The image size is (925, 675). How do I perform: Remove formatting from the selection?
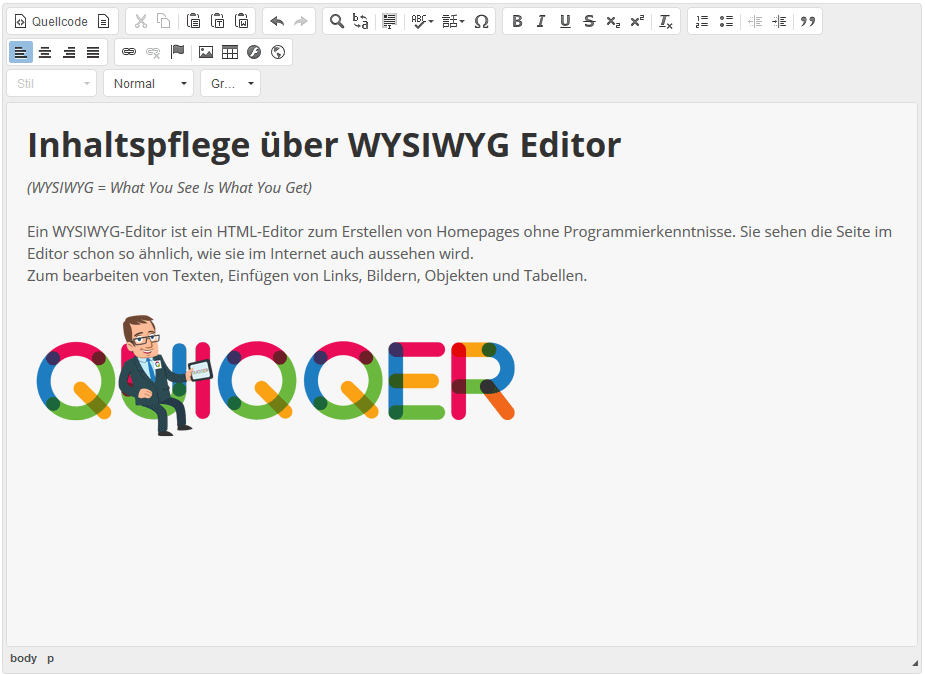coord(666,22)
